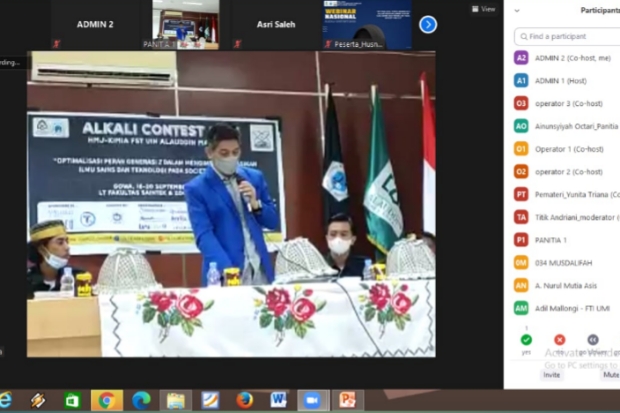Open PowerPoint from taskbar
Screen dimensions: 620x413
coord(347,400)
